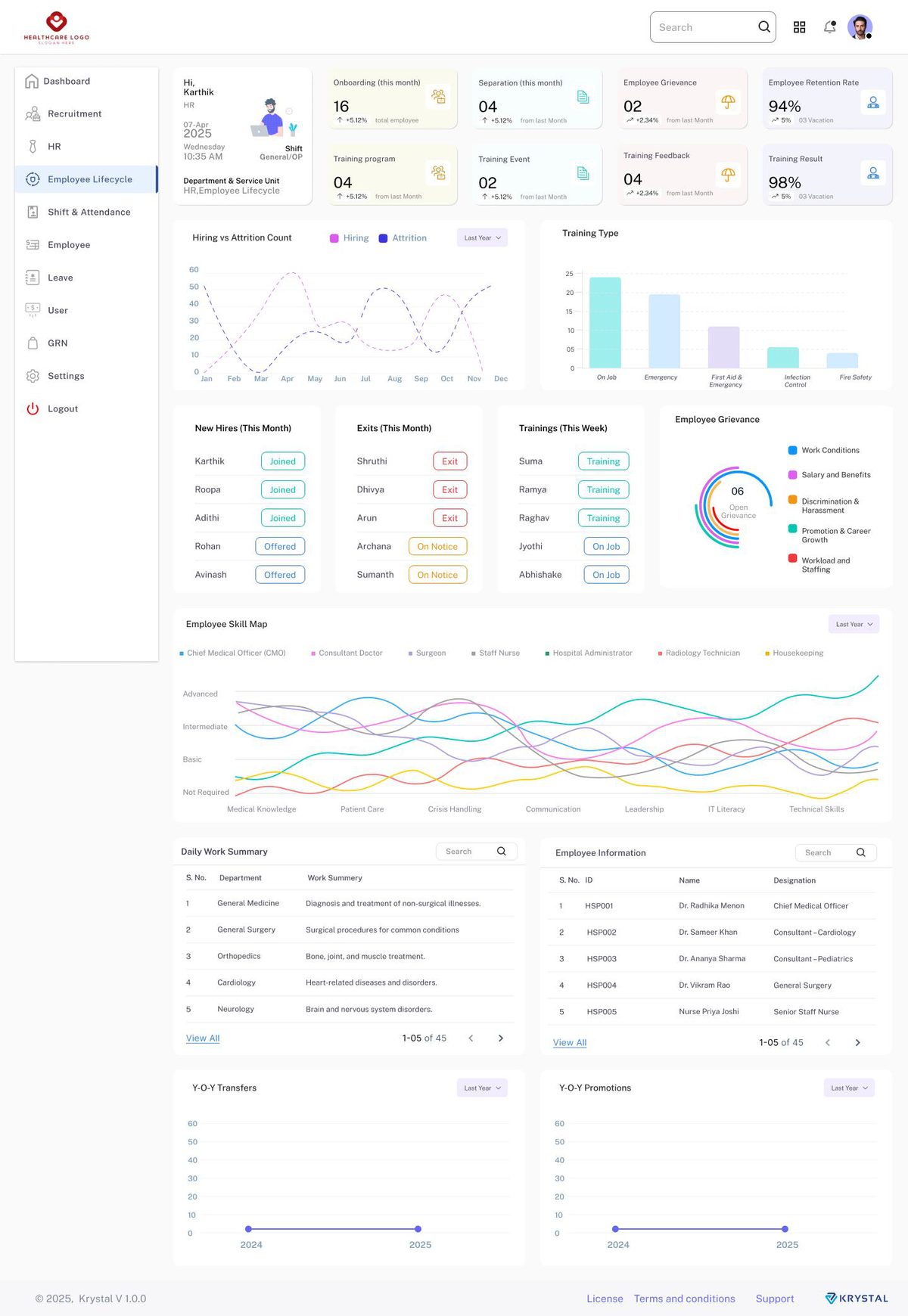Toggle Radiology Technician legend entry
Viewport: 908px width, 1316px height.
click(x=698, y=653)
